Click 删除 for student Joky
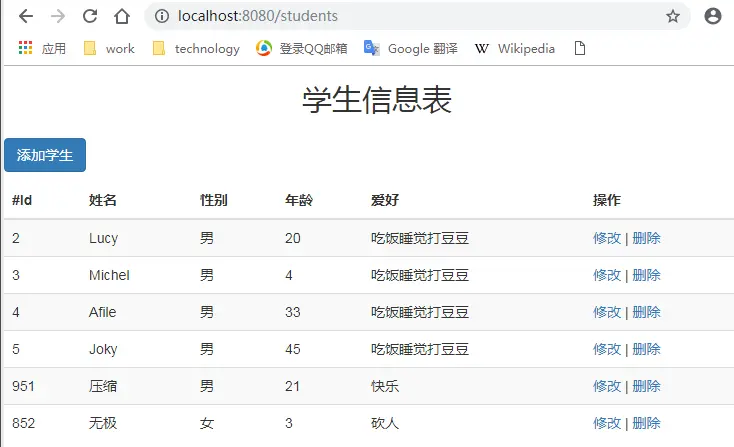Viewport: 734px width, 447px height. [x=646, y=349]
